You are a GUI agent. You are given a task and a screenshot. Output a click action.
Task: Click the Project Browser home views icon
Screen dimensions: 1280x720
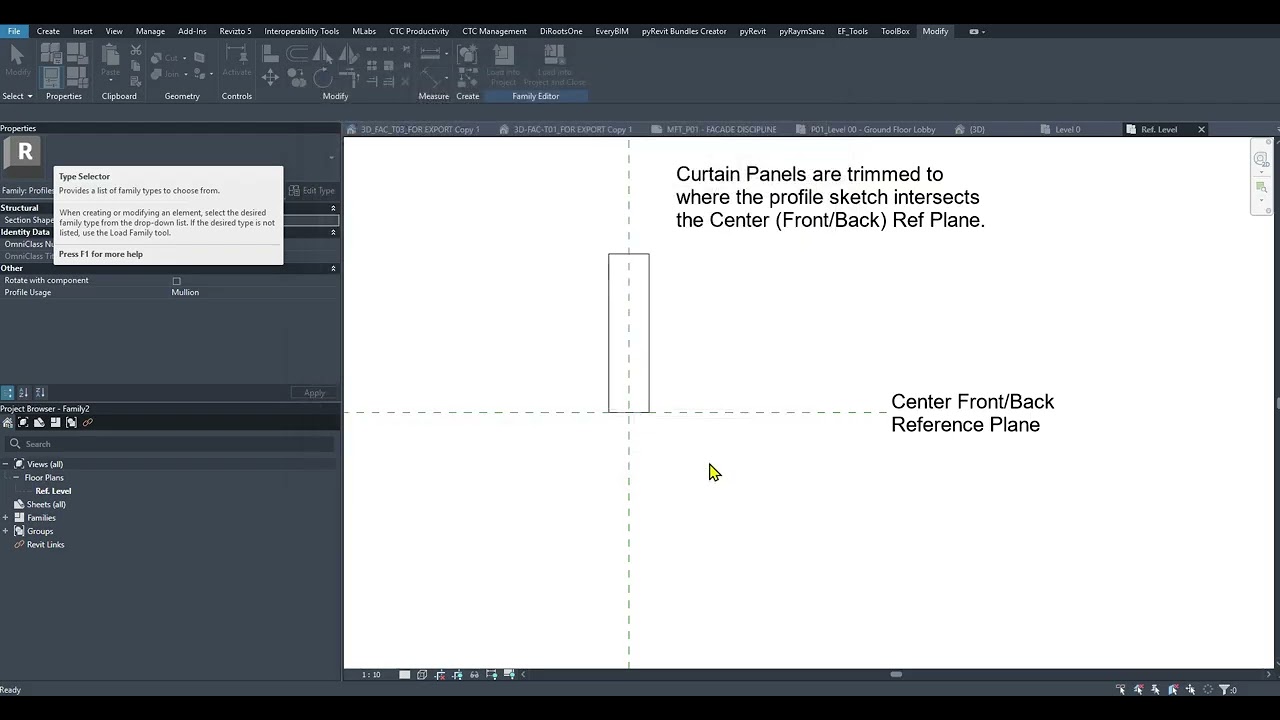point(7,422)
